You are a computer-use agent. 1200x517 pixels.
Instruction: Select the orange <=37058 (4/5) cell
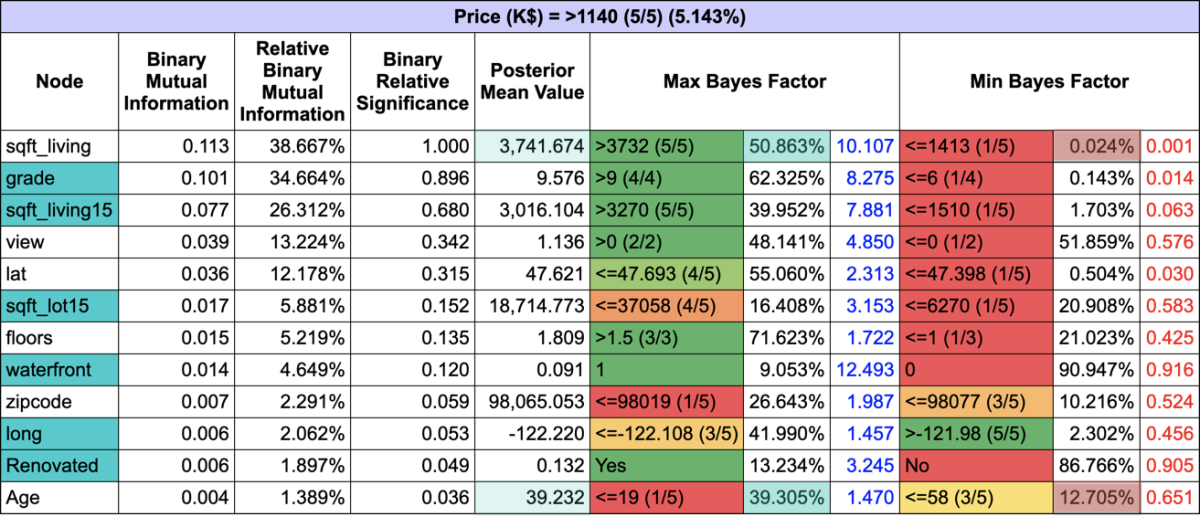pos(666,305)
